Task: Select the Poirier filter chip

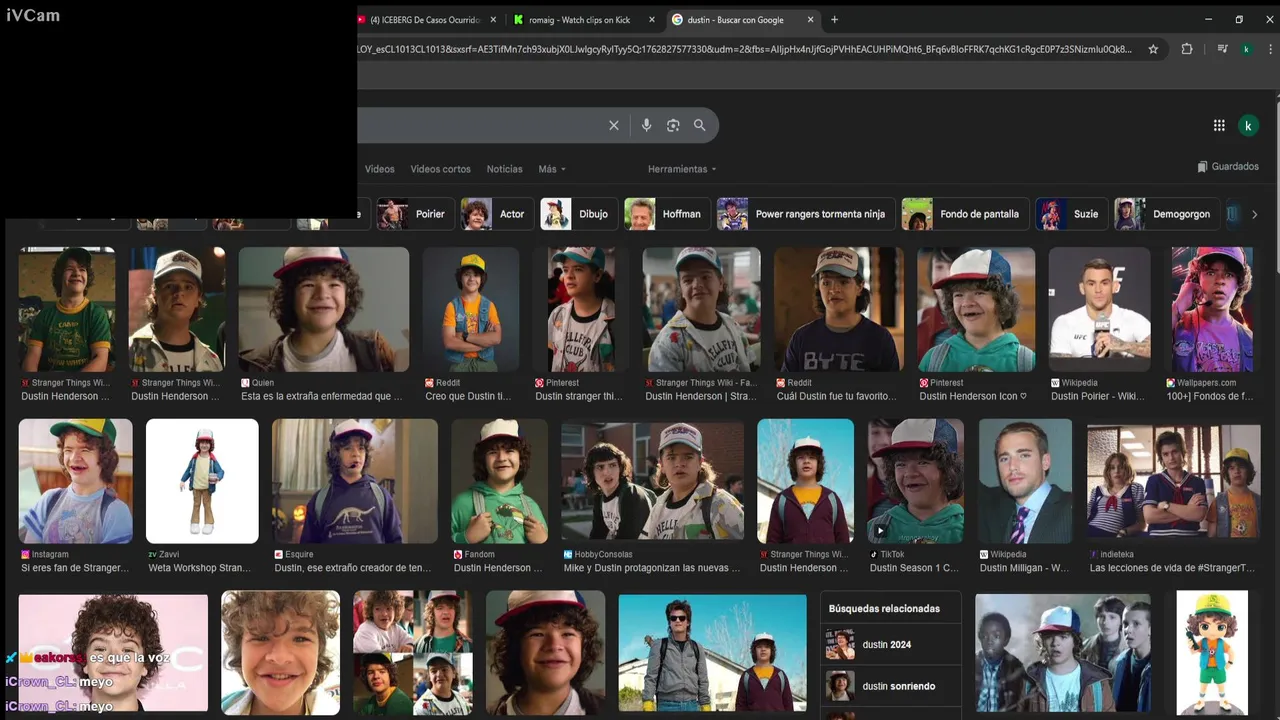Action: [415, 214]
